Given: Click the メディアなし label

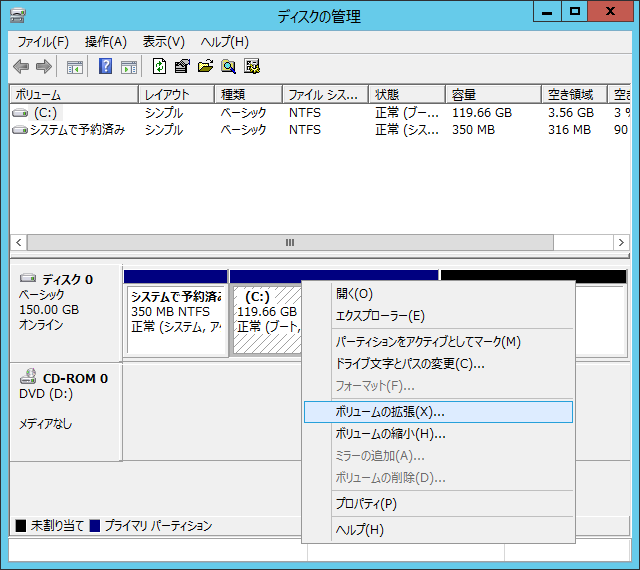Looking at the screenshot, I should pyautogui.click(x=45, y=424).
